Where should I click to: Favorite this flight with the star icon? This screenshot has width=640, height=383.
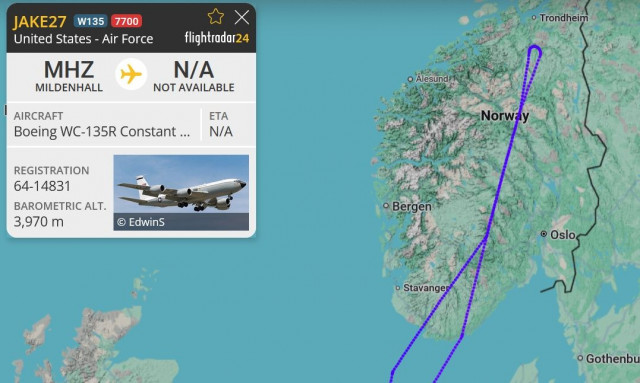coord(216,17)
